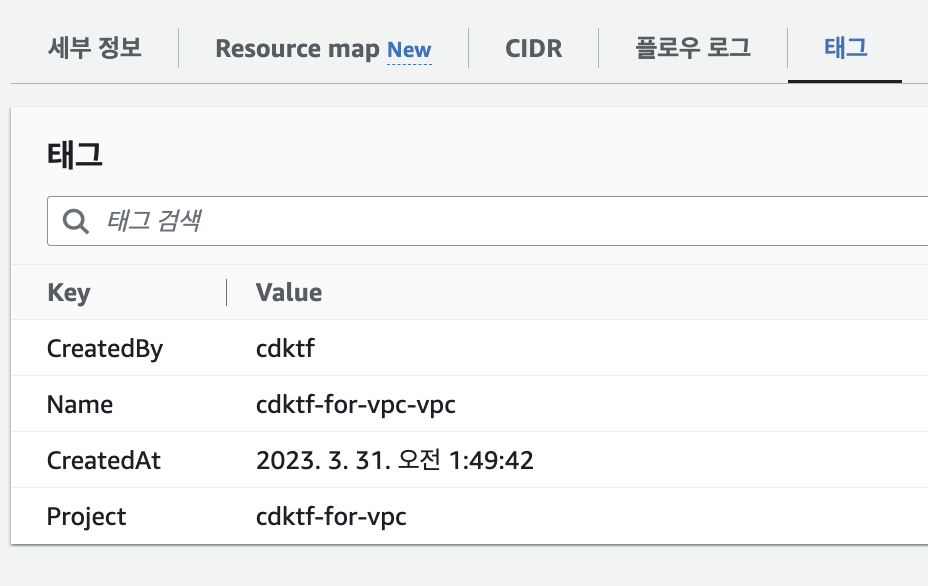This screenshot has width=928, height=586.
Task: Click the column divider between Key and Value
Action: [227, 292]
